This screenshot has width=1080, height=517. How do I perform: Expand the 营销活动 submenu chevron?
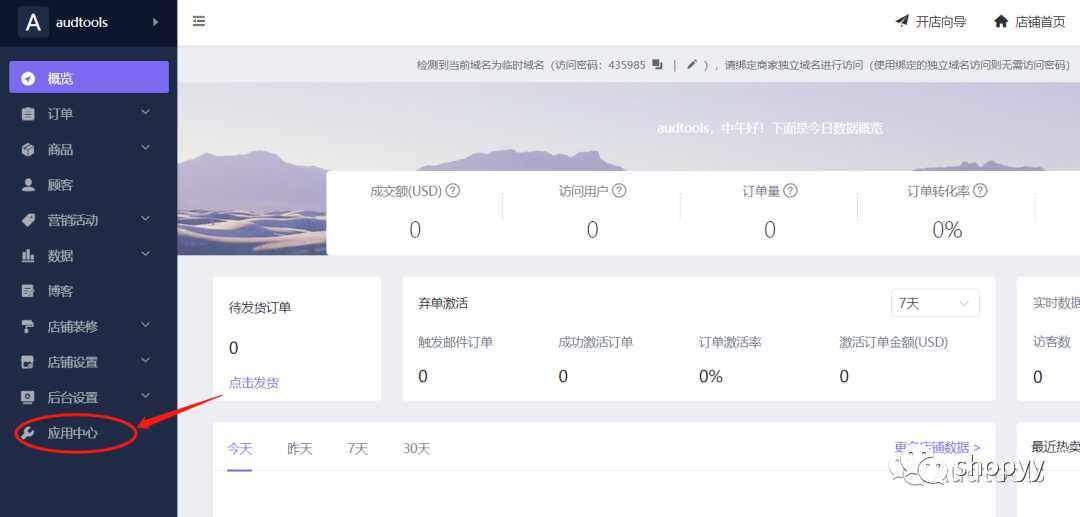coord(145,218)
